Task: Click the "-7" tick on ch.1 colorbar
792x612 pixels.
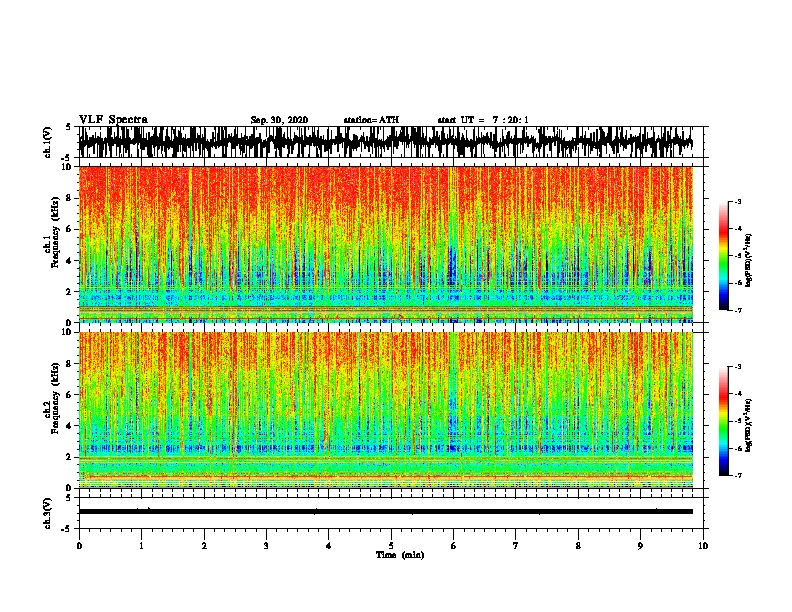Action: (737, 310)
